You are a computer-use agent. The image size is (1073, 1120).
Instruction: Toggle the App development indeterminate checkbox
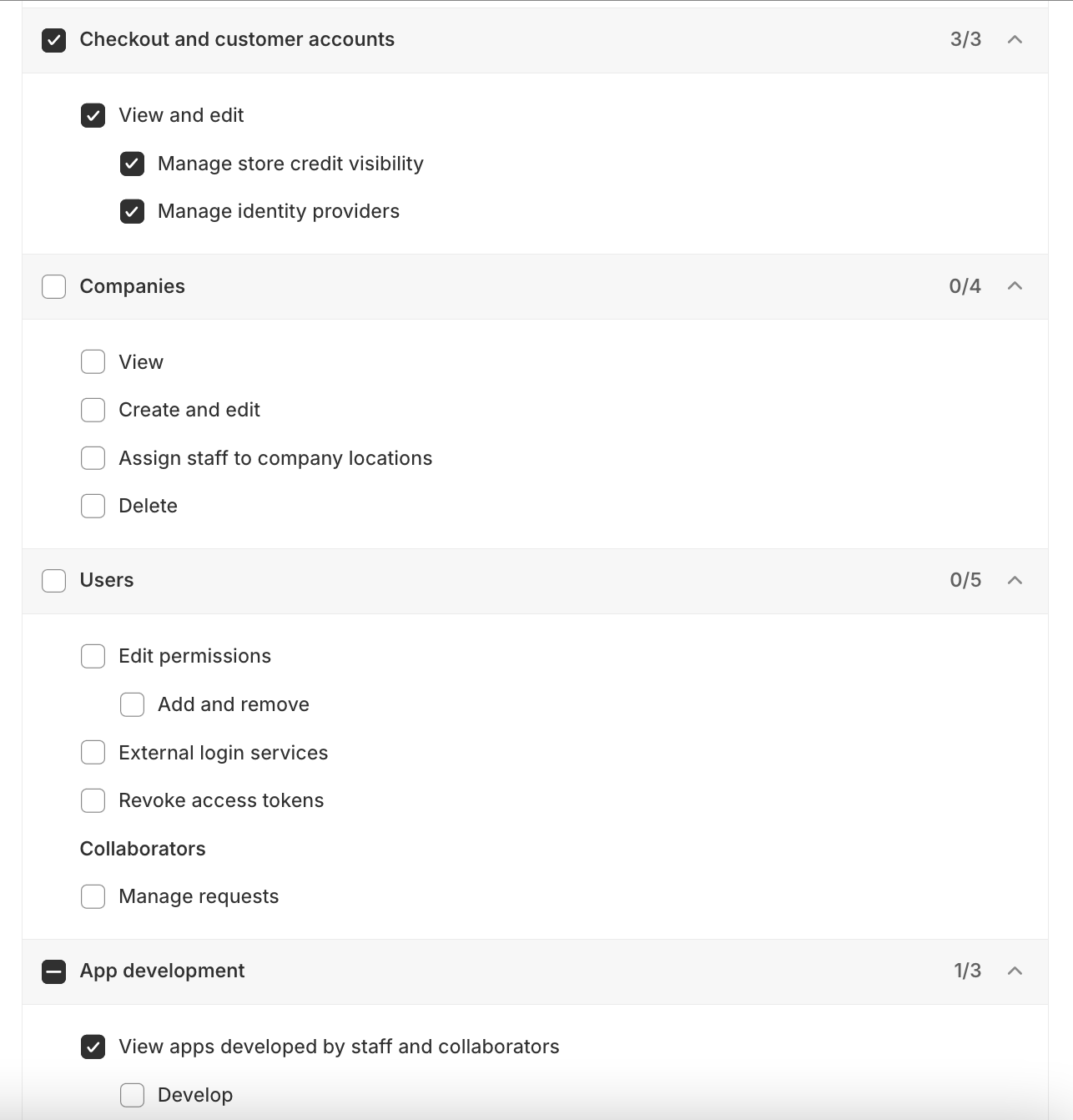coord(54,971)
